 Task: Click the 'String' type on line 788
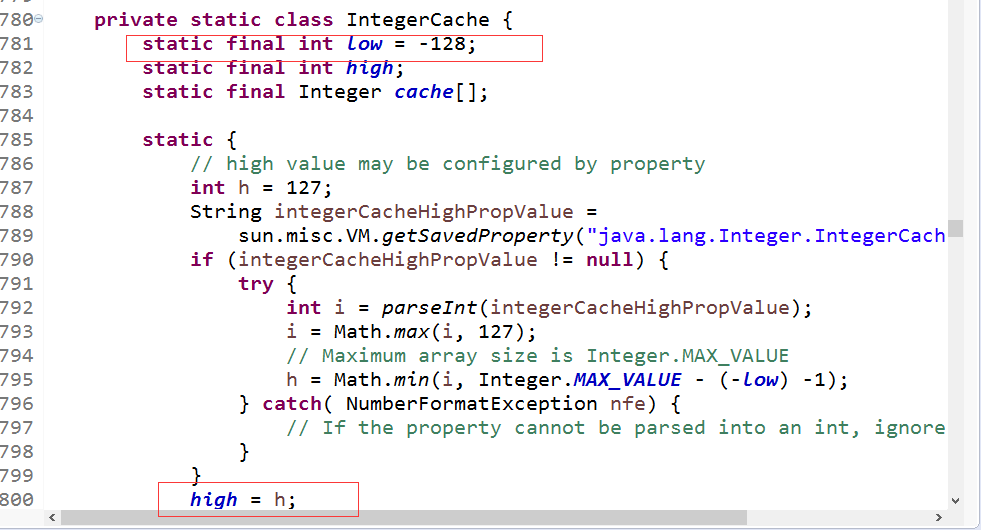pos(226,212)
